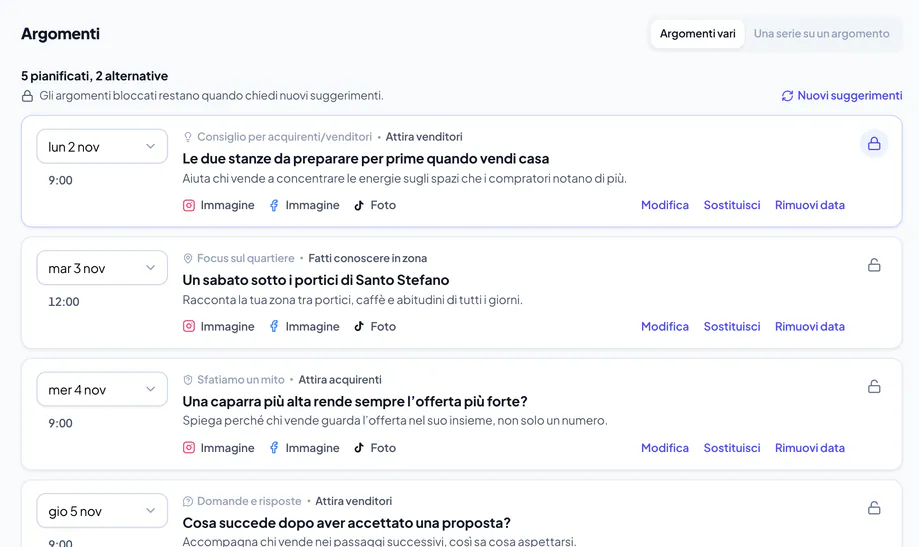The height and width of the screenshot is (547, 919).
Task: Click the 'Sfatiamo un mito' label
Action: click(241, 380)
